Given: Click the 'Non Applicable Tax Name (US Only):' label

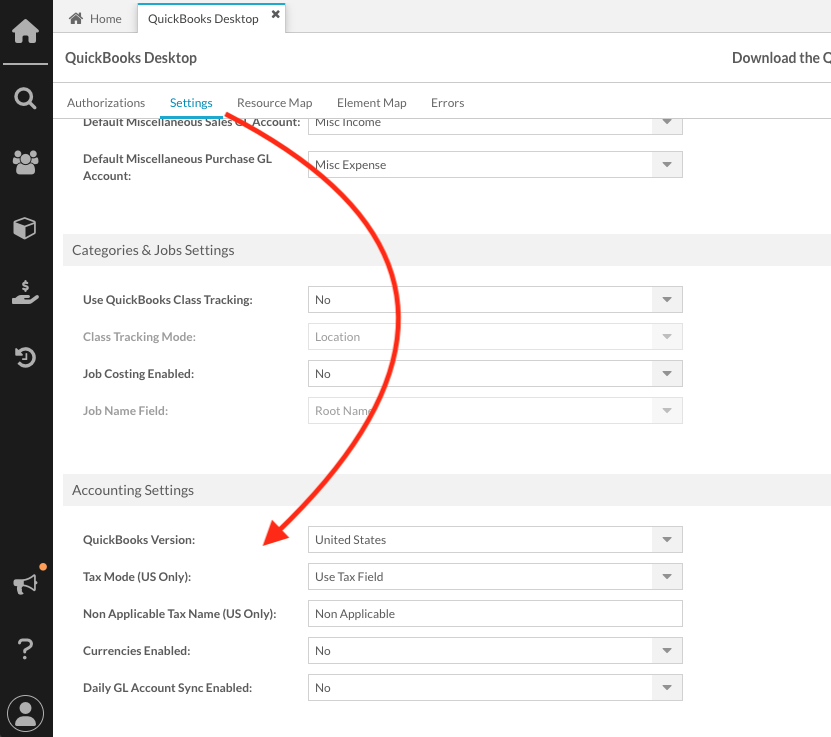Looking at the screenshot, I should click(180, 614).
